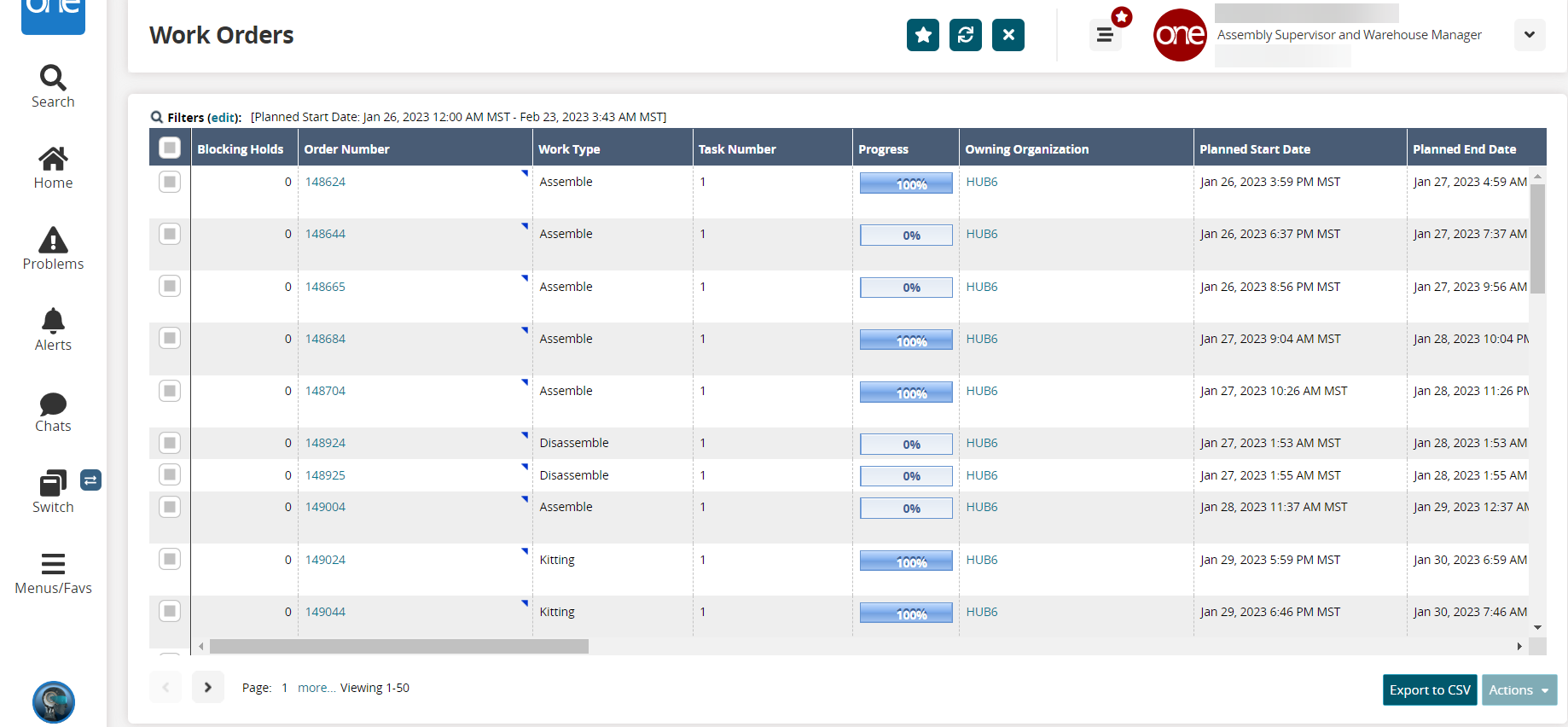Click the horizontal table scrollbar

(398, 647)
